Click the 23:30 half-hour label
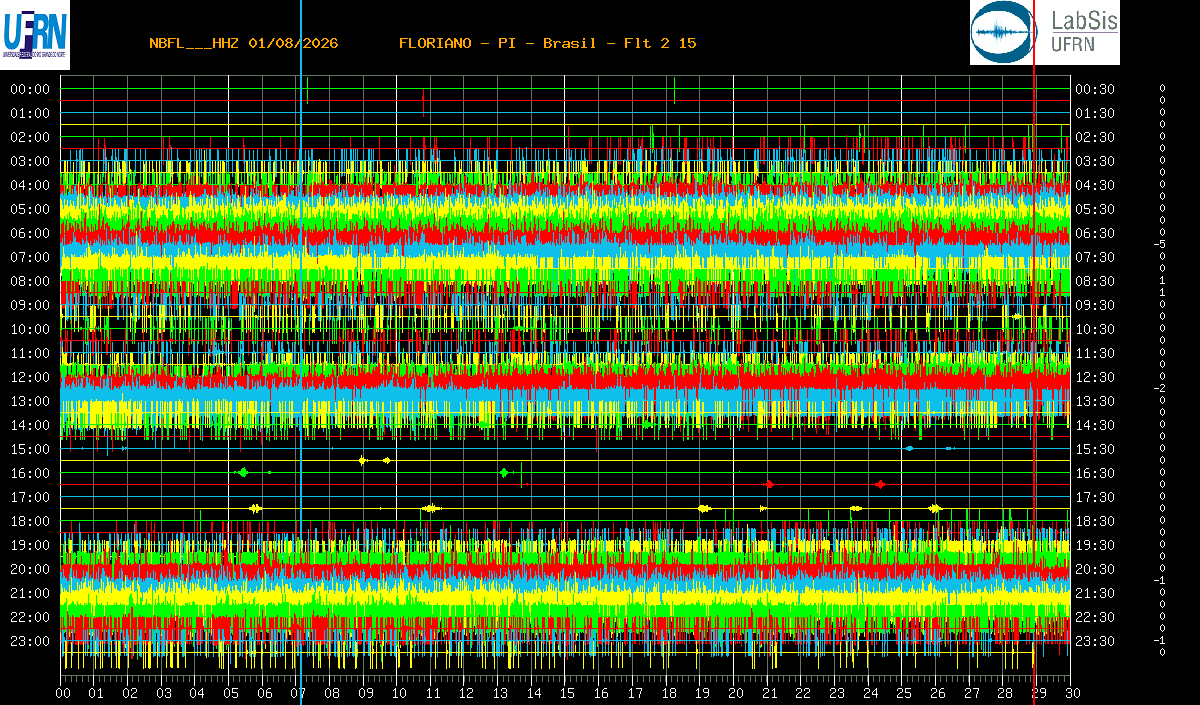Viewport: 1200px width, 705px height. coord(1094,641)
